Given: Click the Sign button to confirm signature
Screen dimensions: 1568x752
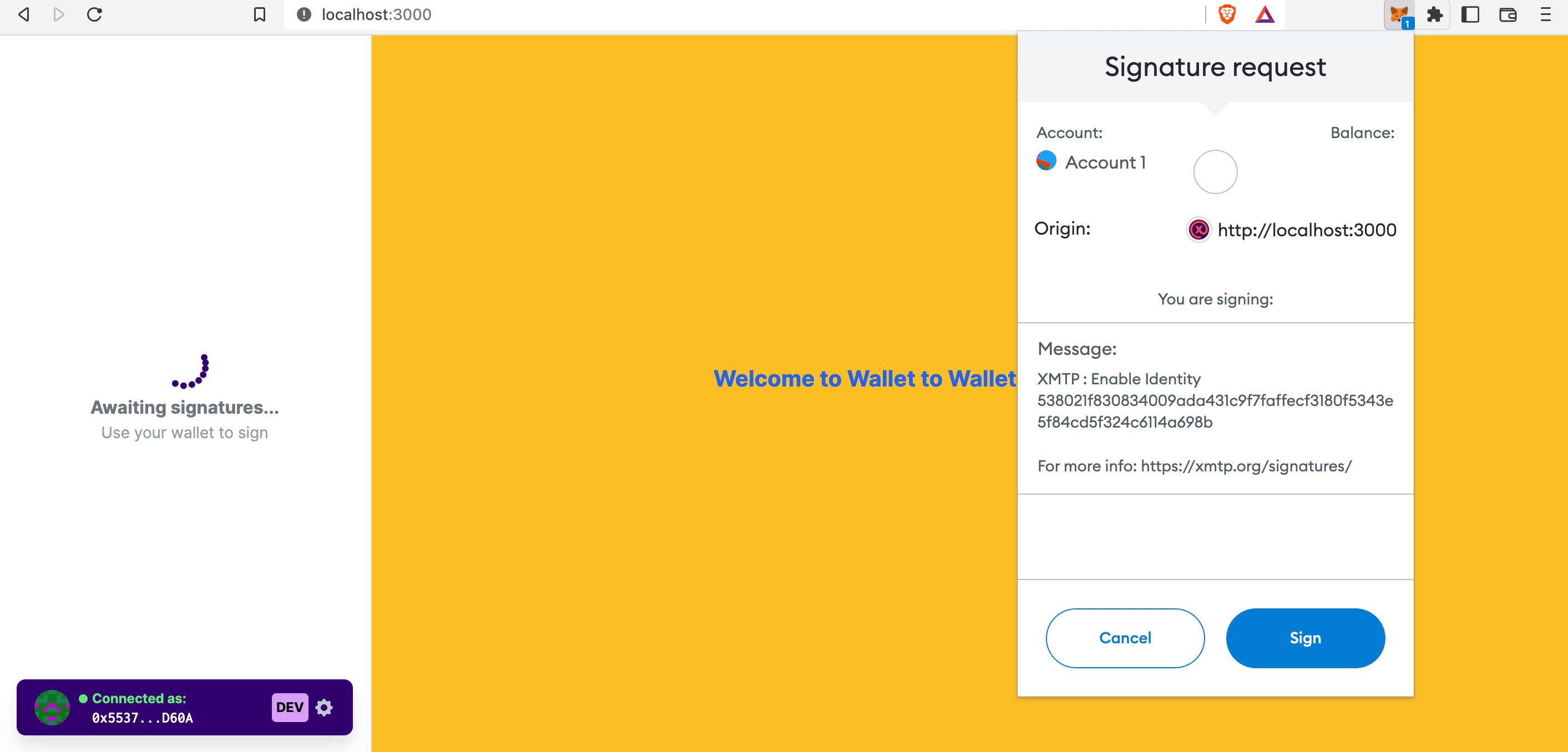Looking at the screenshot, I should [x=1305, y=638].
